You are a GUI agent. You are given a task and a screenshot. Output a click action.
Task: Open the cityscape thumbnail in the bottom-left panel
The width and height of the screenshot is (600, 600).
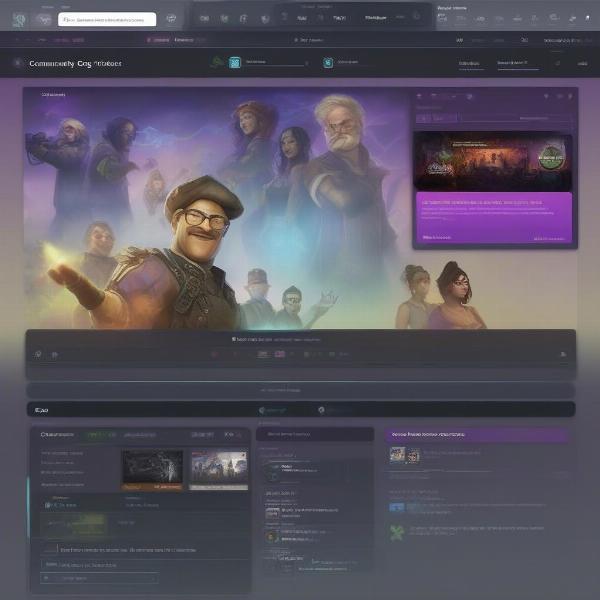(219, 470)
